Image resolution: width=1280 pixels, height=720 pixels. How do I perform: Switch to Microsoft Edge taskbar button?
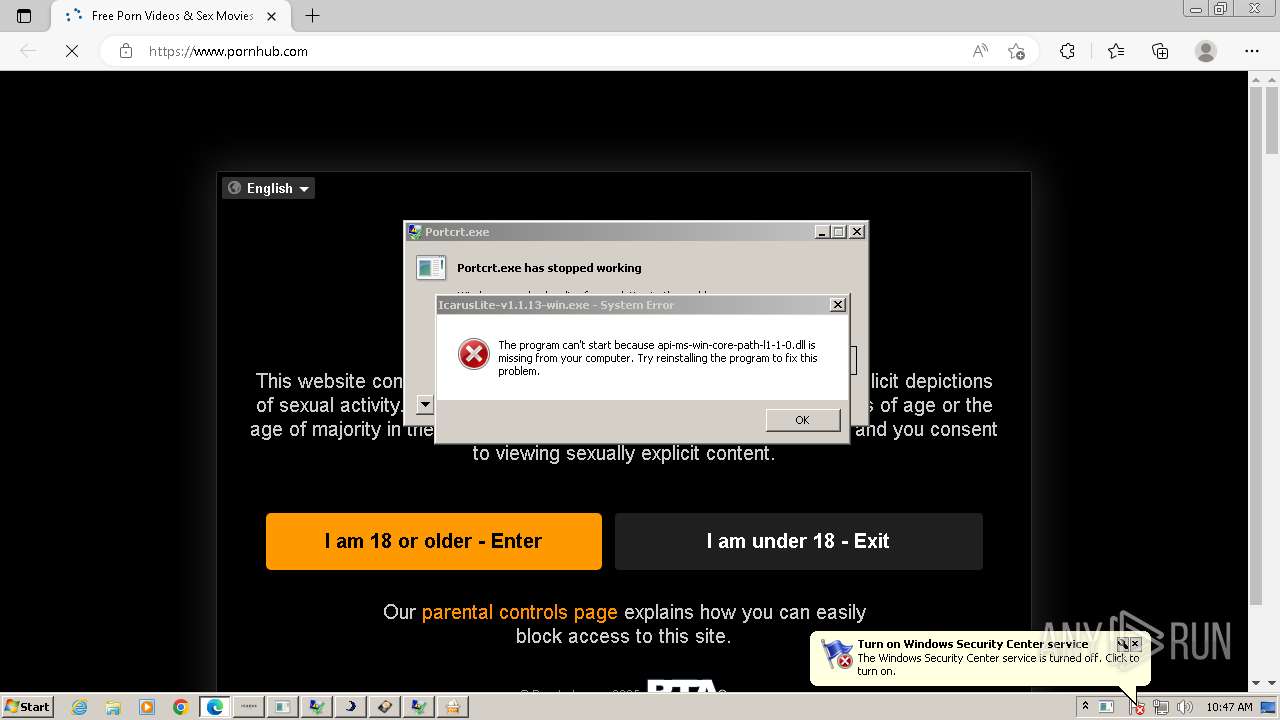[215, 707]
